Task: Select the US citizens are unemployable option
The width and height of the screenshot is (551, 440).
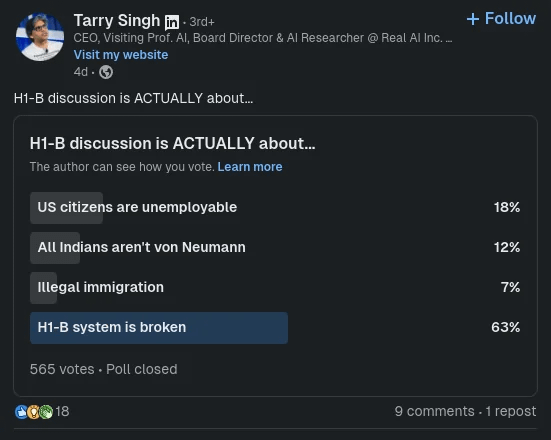Action: 275,208
